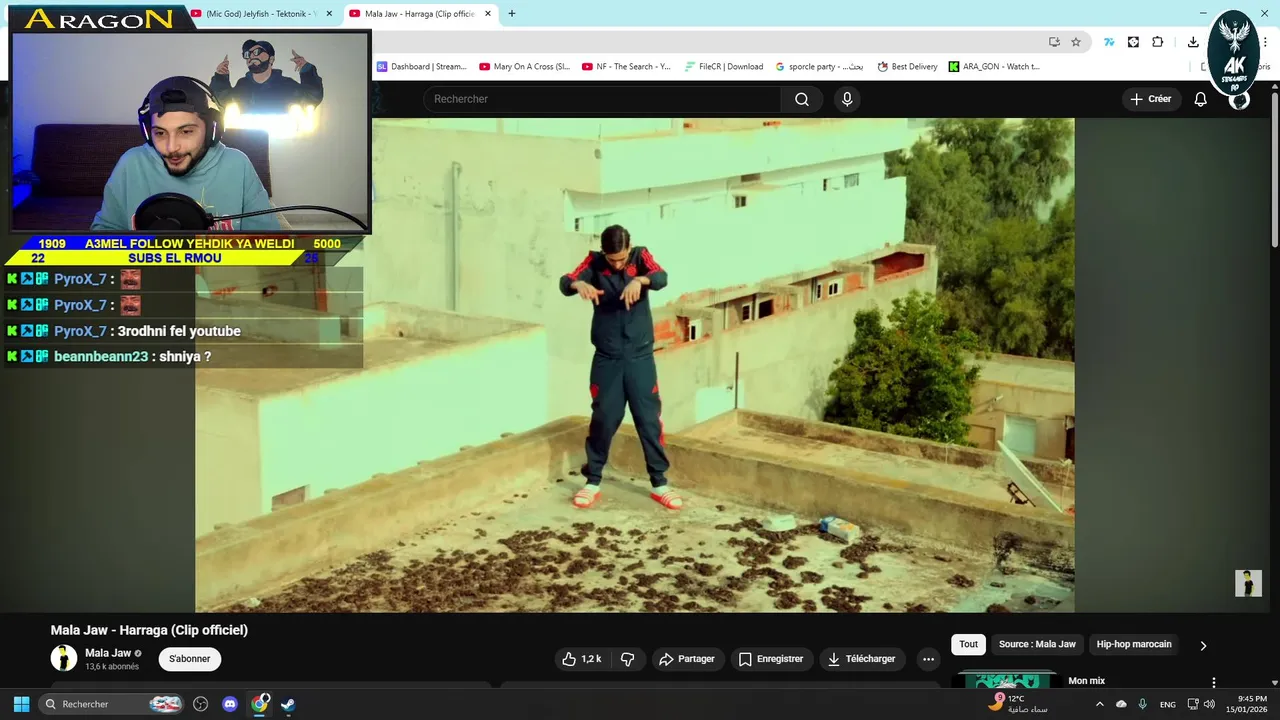Click the Partager share button

(687, 659)
